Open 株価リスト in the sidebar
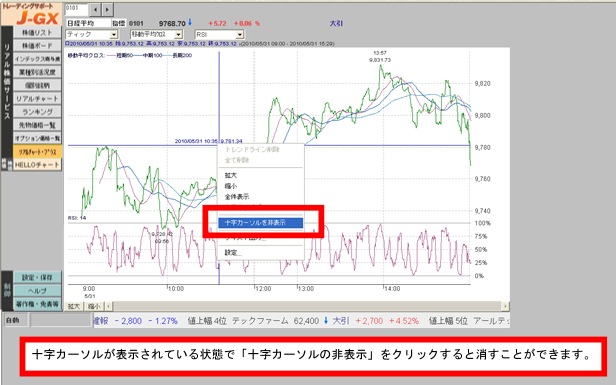616x385 pixels. coord(37,33)
